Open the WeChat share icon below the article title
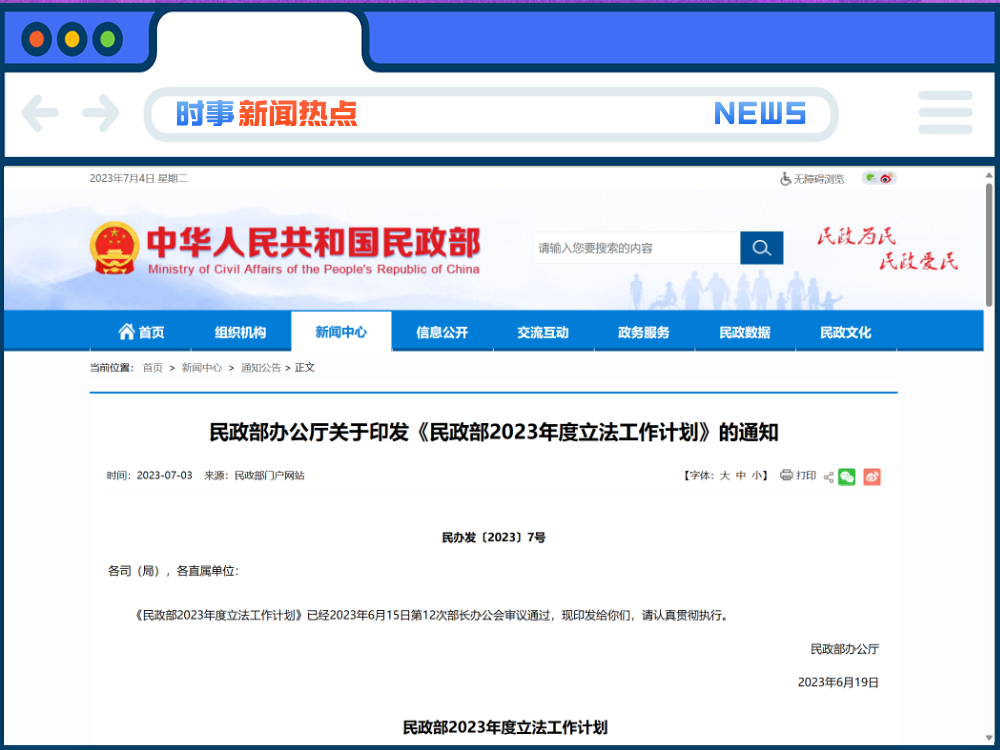1000x750 pixels. click(x=846, y=477)
